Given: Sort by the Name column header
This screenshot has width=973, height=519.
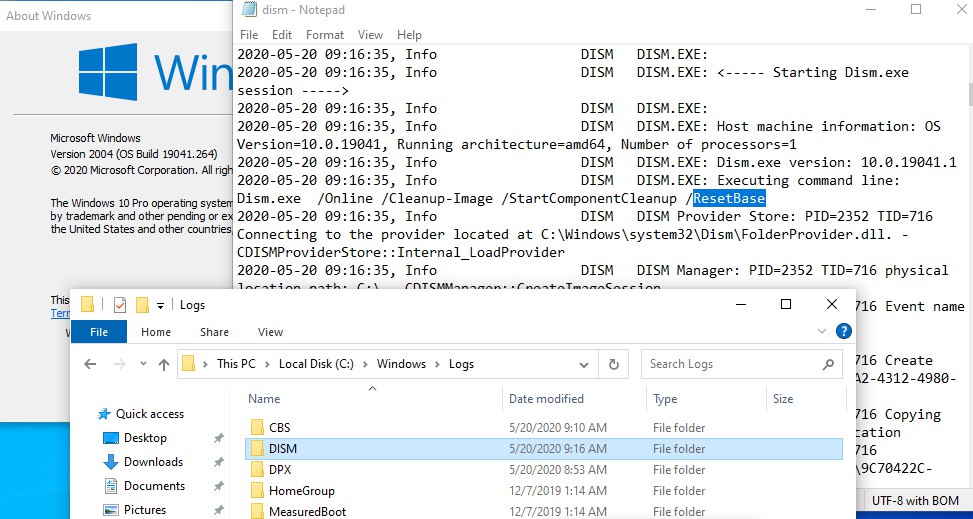Looking at the screenshot, I should [372, 399].
